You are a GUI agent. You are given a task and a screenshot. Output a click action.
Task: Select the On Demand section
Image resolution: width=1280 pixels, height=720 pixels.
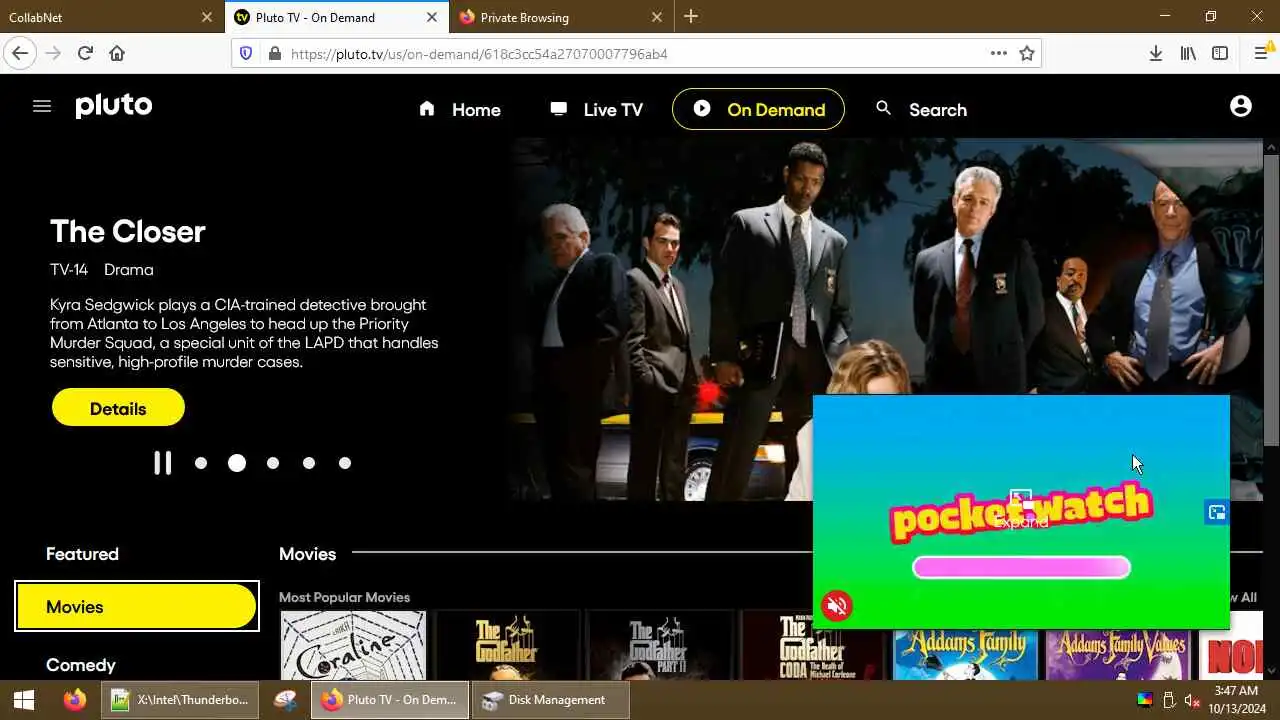(758, 109)
